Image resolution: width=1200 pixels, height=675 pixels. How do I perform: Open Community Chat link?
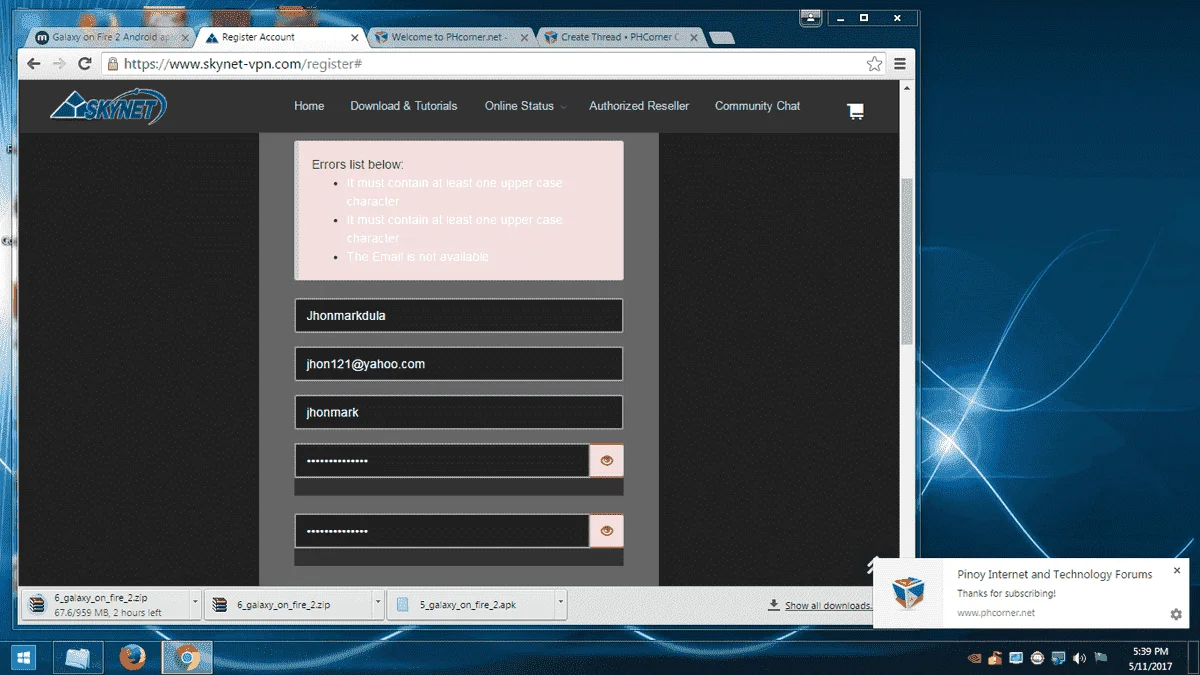click(x=757, y=106)
